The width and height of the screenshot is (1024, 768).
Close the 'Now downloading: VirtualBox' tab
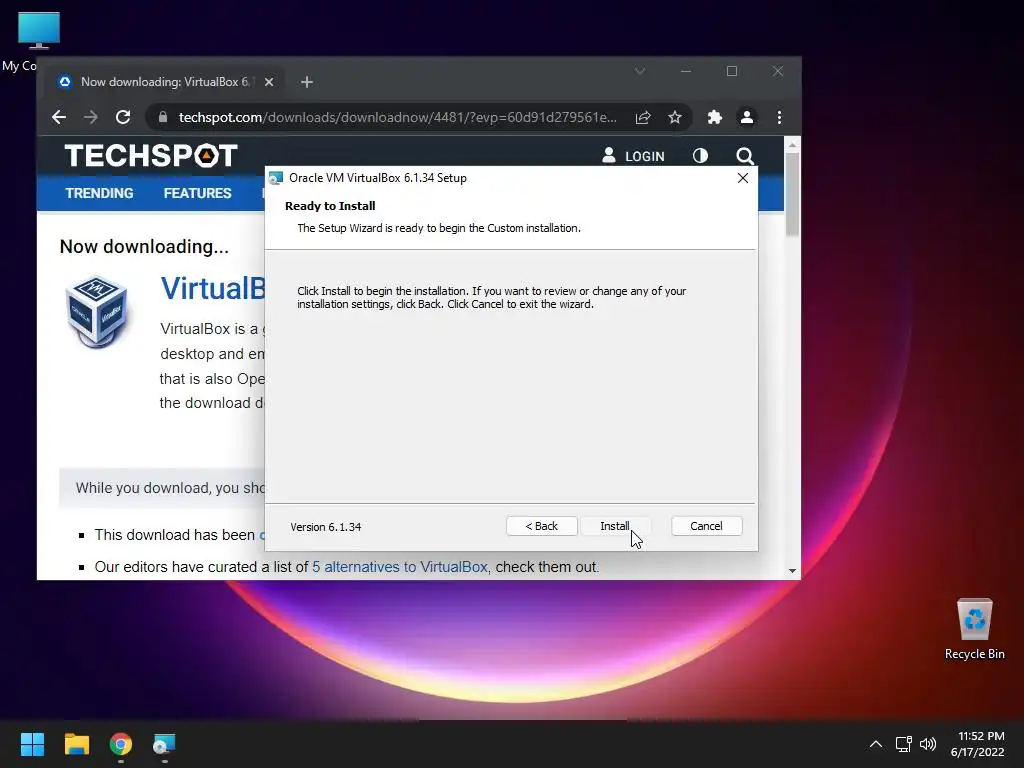point(269,82)
